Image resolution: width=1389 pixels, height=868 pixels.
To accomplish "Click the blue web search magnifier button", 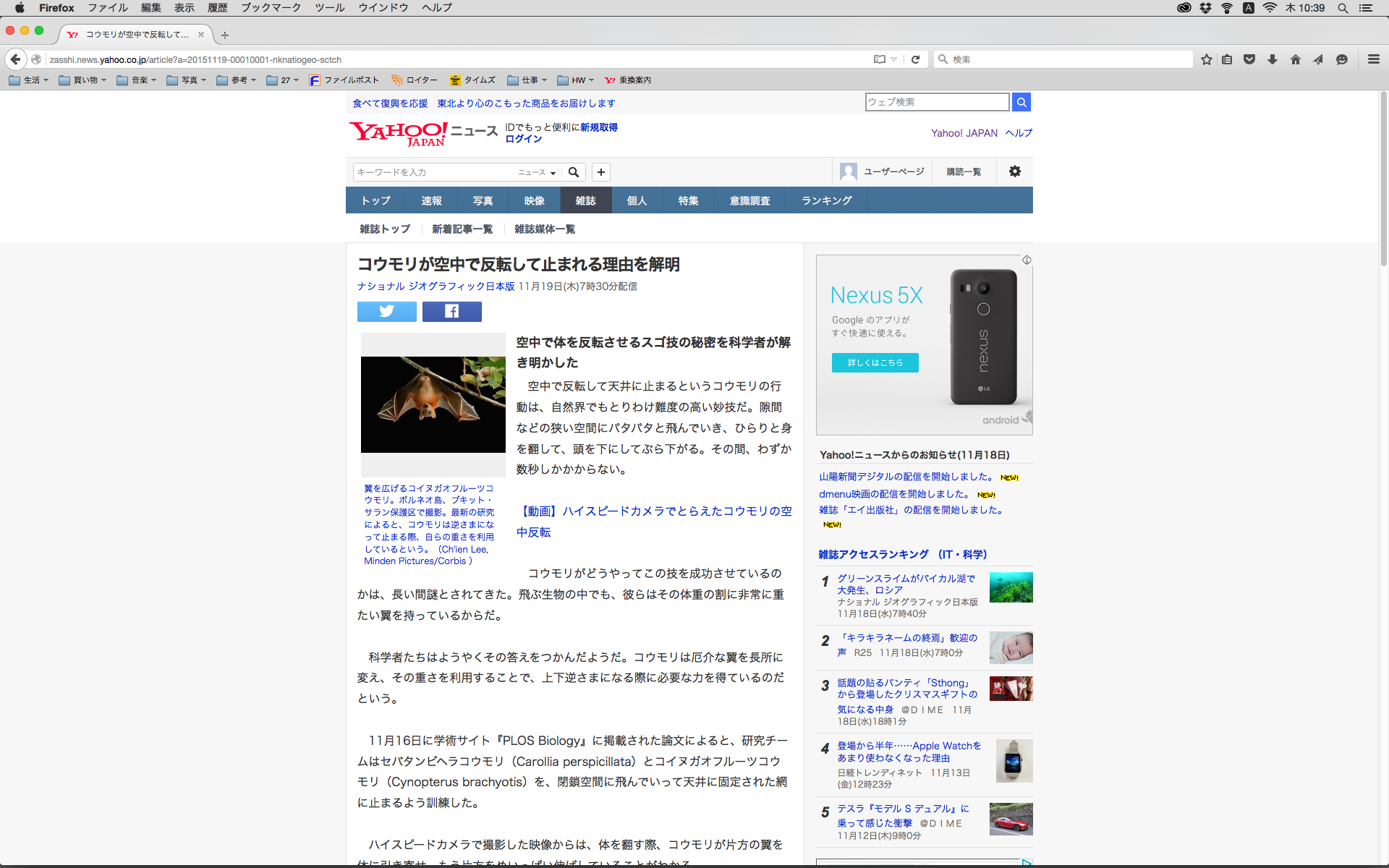I will point(1021,102).
